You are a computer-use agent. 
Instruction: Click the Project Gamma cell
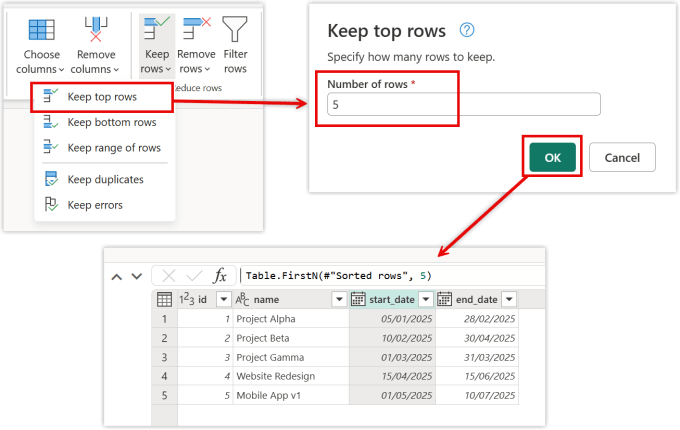pyautogui.click(x=291, y=357)
